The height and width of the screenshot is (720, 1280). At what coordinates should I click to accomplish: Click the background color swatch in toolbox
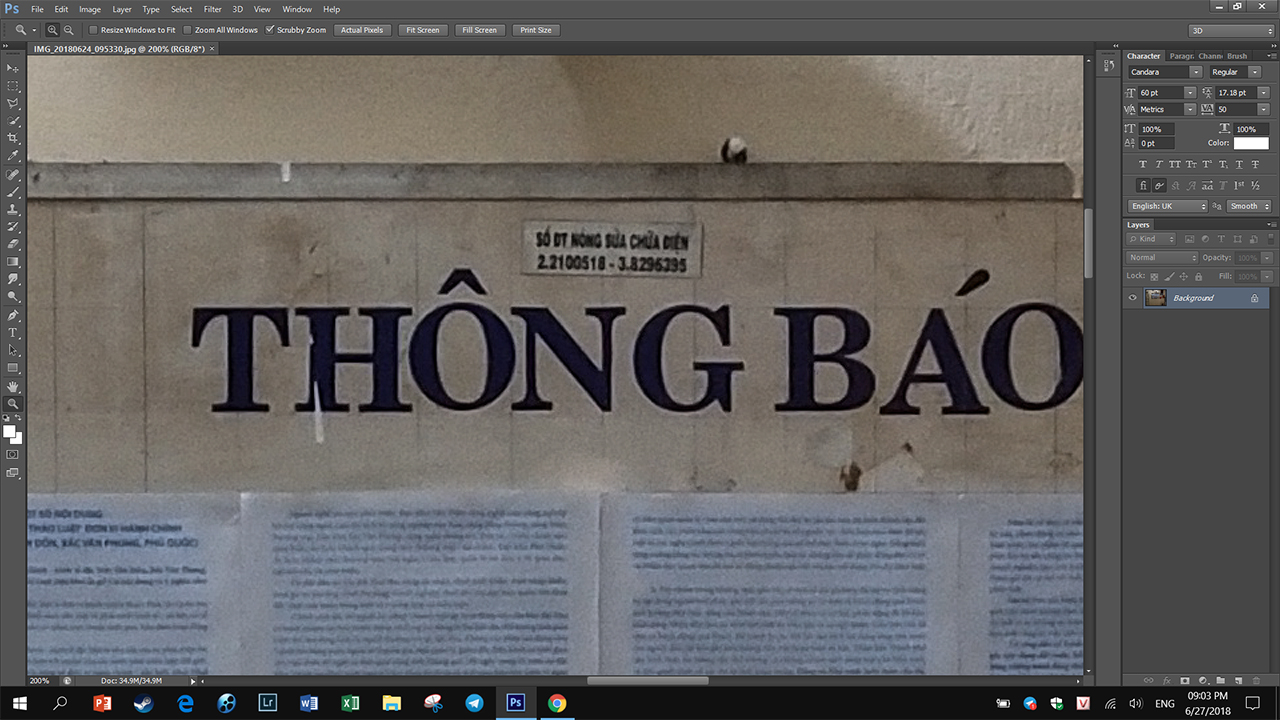pyautogui.click(x=17, y=438)
